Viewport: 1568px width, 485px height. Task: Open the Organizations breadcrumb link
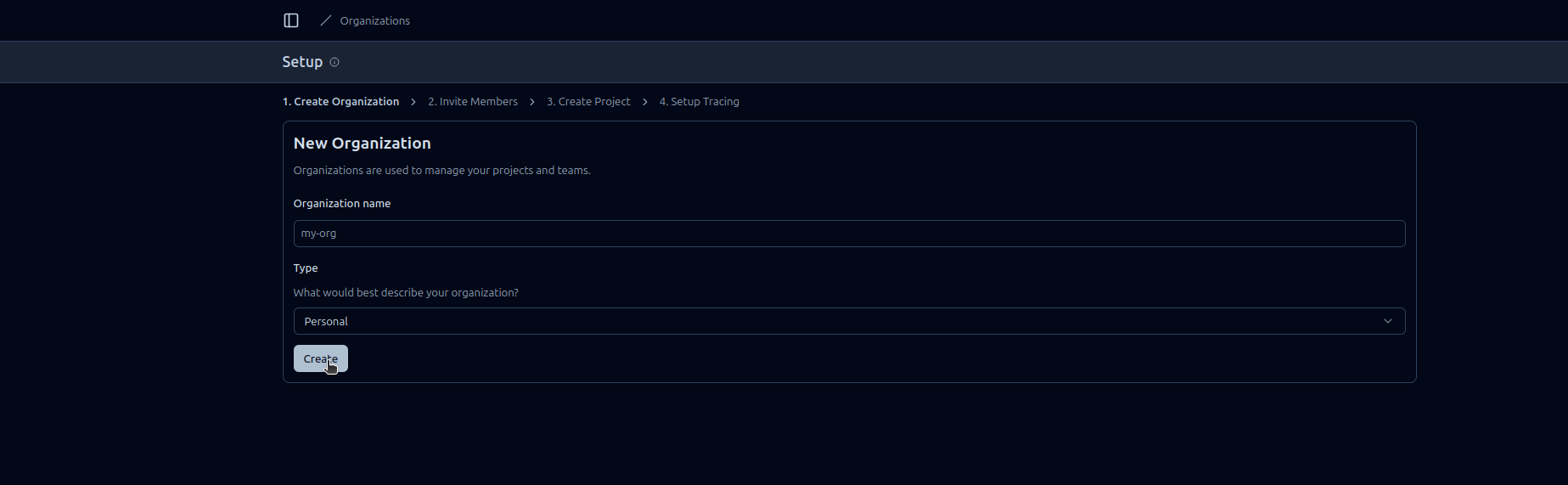point(374,20)
